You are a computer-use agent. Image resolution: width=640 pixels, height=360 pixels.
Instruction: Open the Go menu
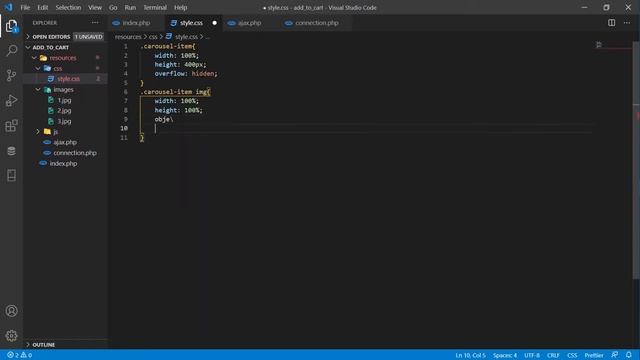pos(113,7)
